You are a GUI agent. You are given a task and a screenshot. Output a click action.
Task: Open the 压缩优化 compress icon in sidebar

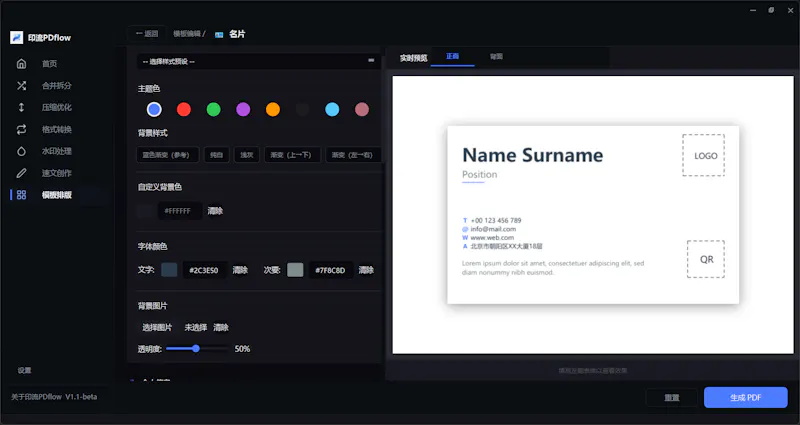pyautogui.click(x=21, y=107)
